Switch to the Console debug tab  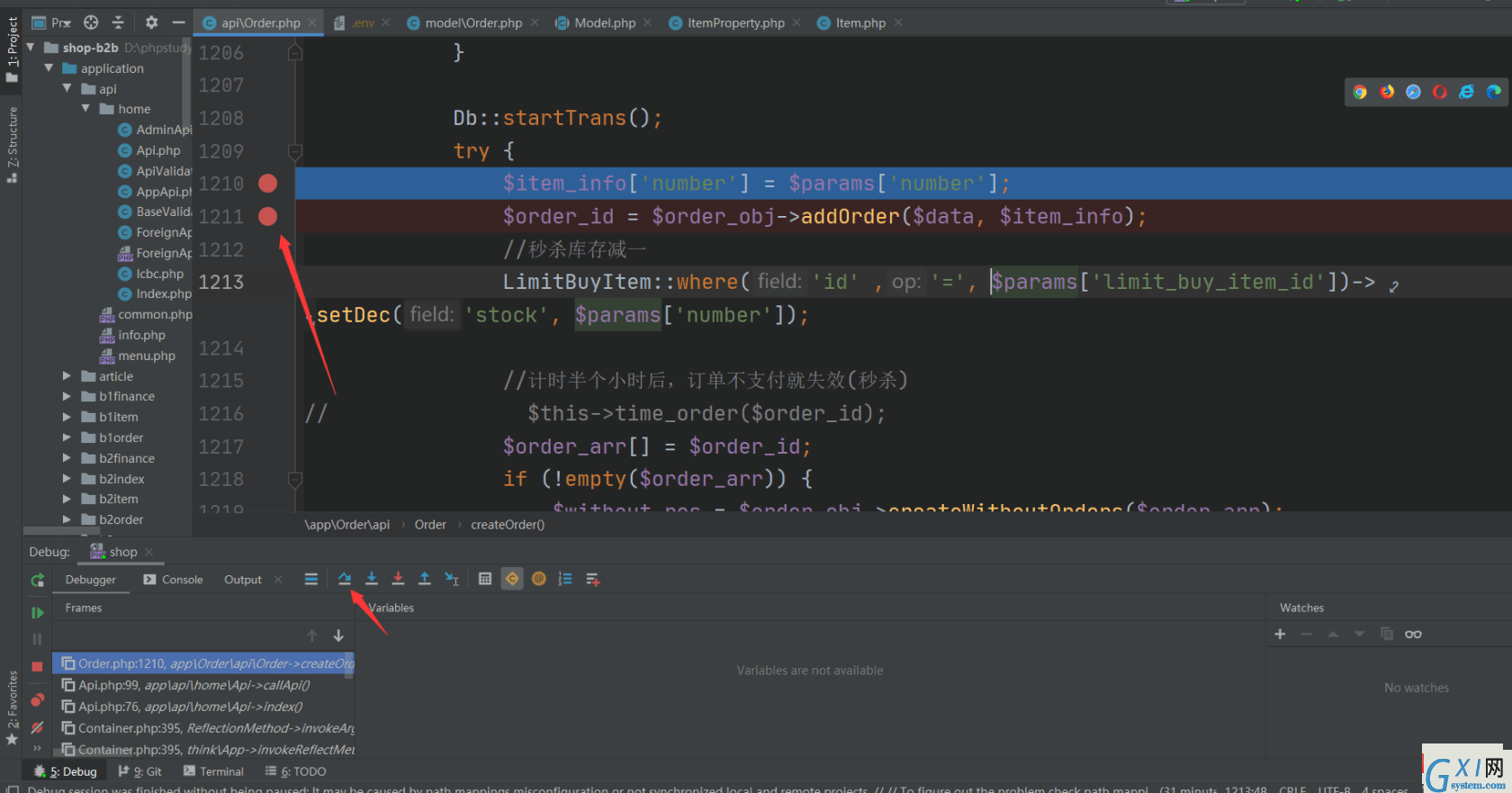(173, 580)
